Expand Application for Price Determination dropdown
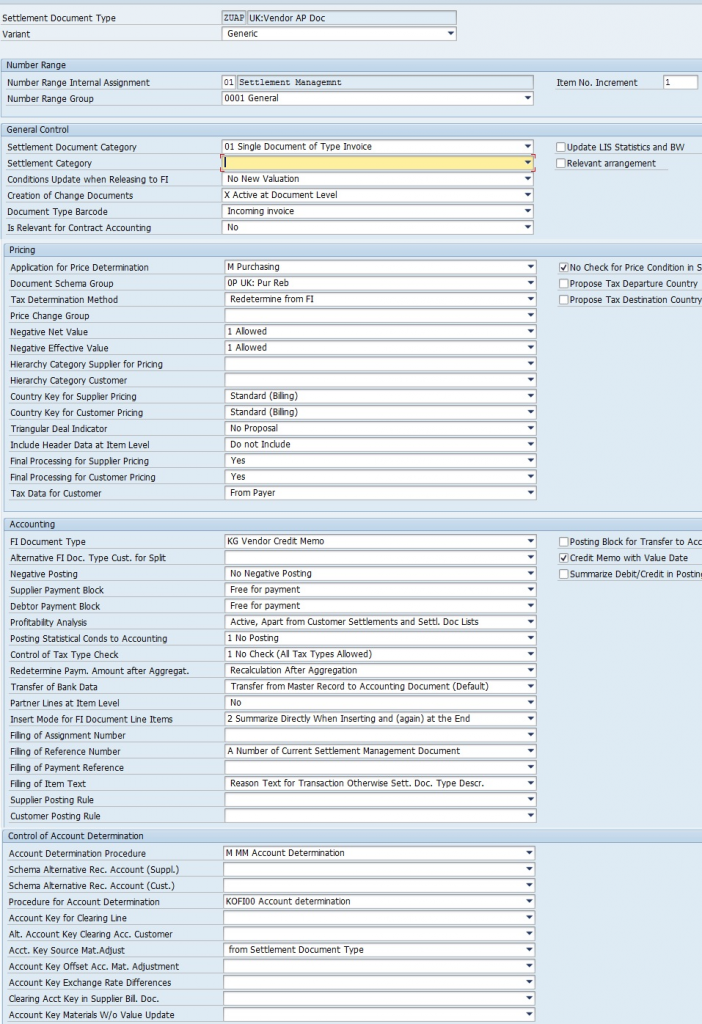Screen dimensions: 702x1024 [380, 266]
